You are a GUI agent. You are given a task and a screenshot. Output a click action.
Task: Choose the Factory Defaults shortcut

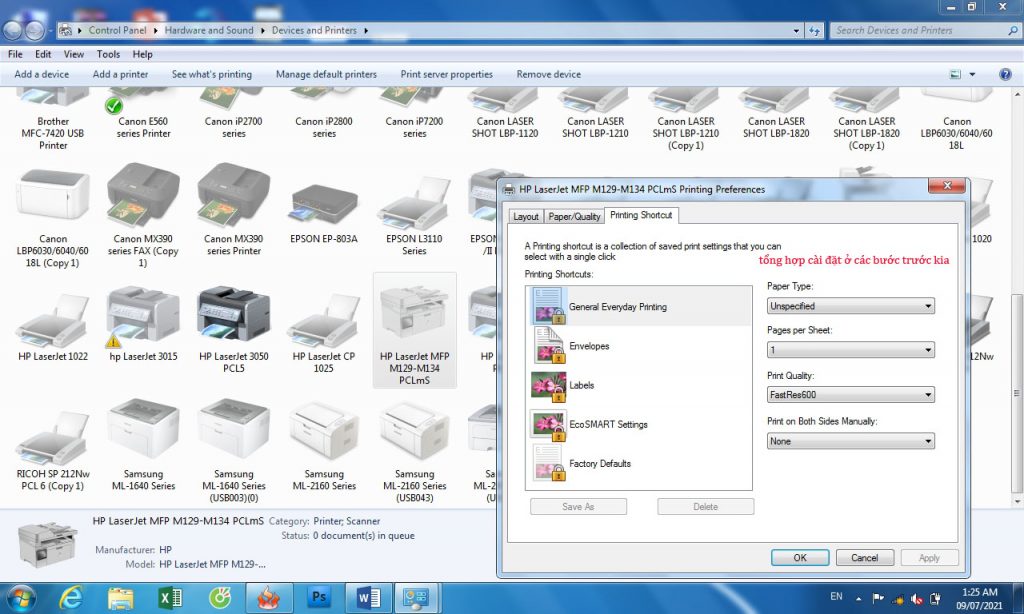point(639,463)
